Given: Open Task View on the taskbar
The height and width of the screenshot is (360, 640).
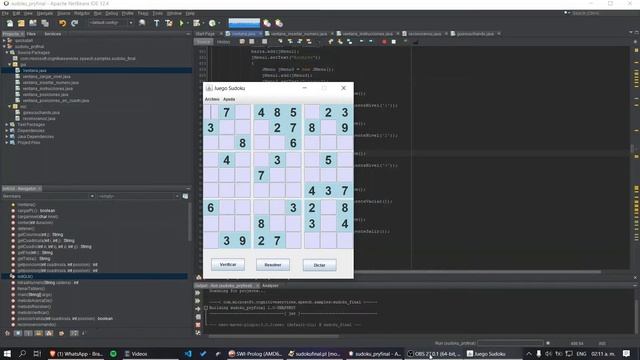Looking at the screenshot, I should [37, 353].
